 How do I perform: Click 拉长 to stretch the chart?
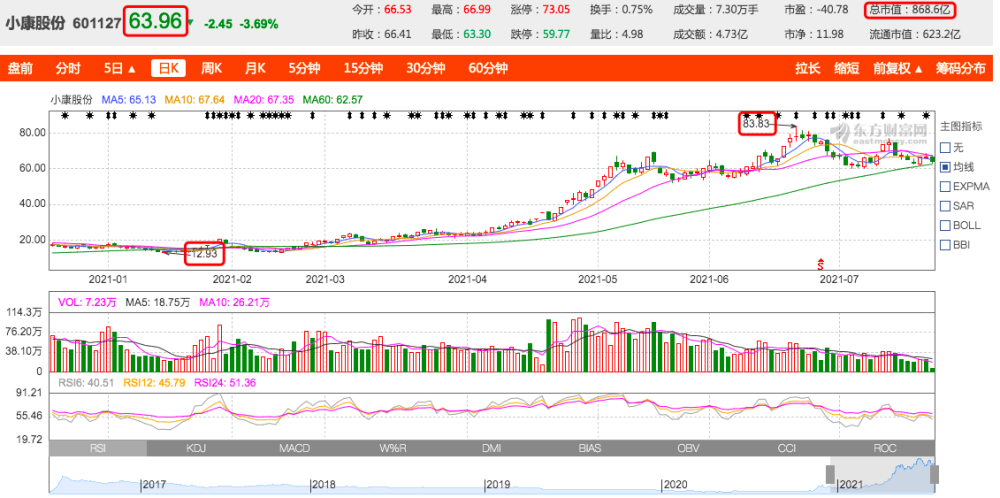tap(807, 69)
